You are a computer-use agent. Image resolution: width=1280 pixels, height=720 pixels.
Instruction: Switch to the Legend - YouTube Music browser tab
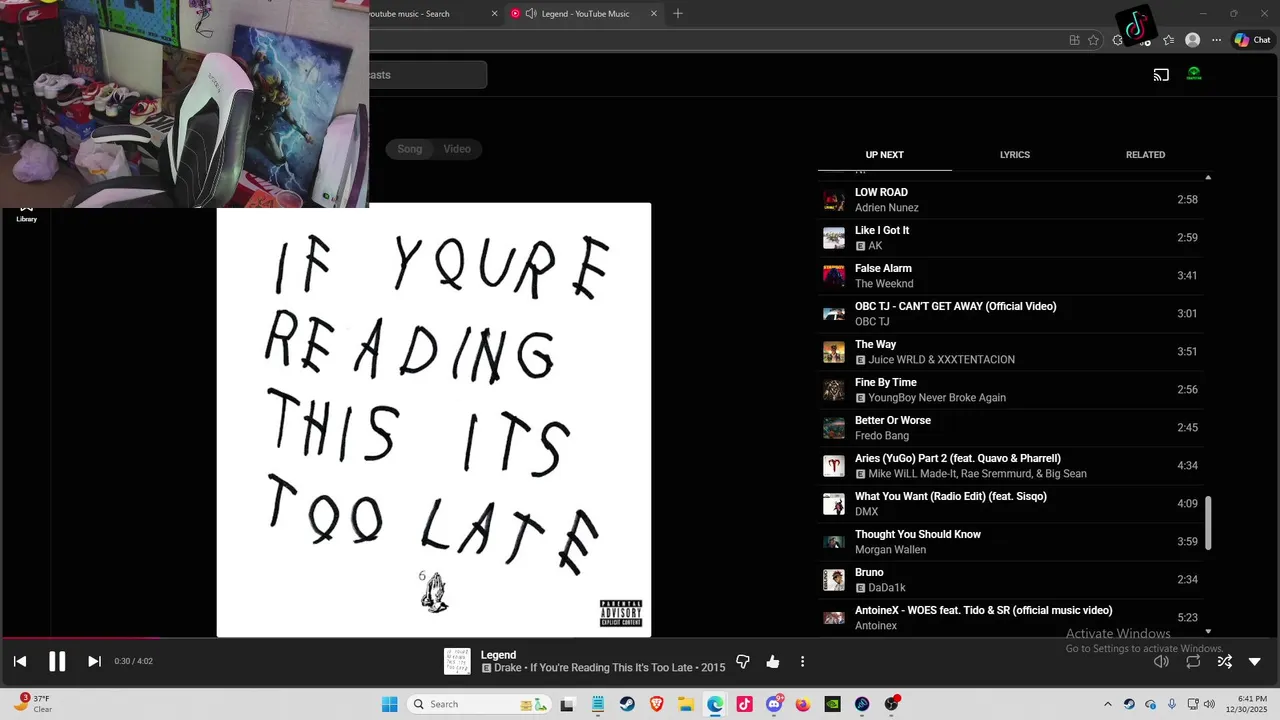(x=585, y=14)
